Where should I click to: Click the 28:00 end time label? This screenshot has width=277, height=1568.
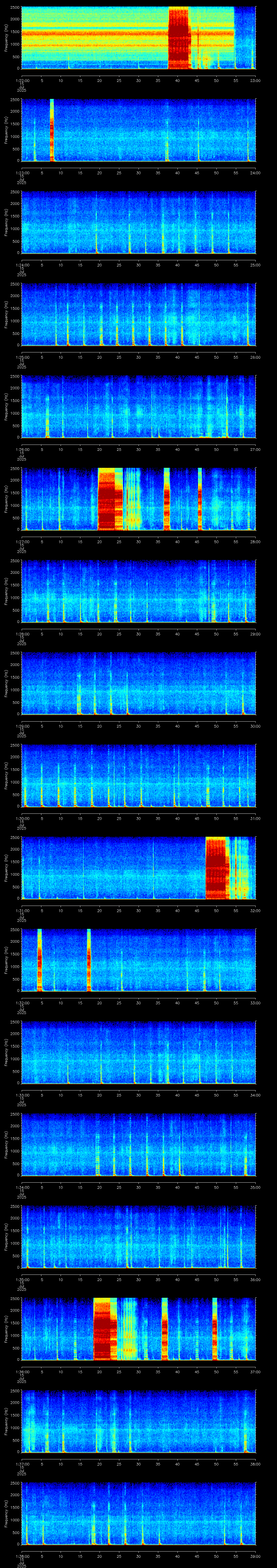(256, 542)
